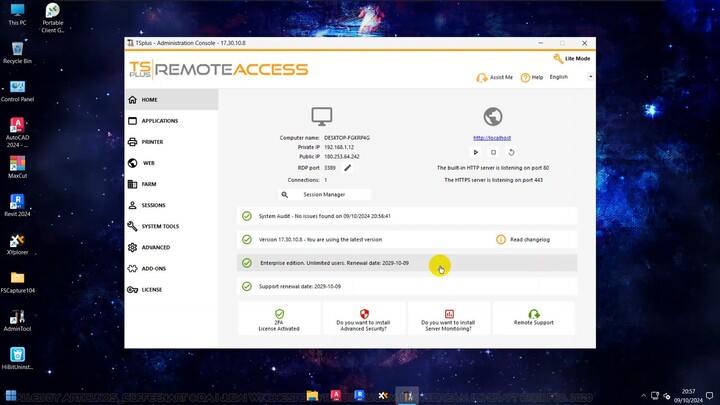Select AutoCAD 2024 desktop shortcut
Viewport: 720px width, 405px height.
(17, 133)
